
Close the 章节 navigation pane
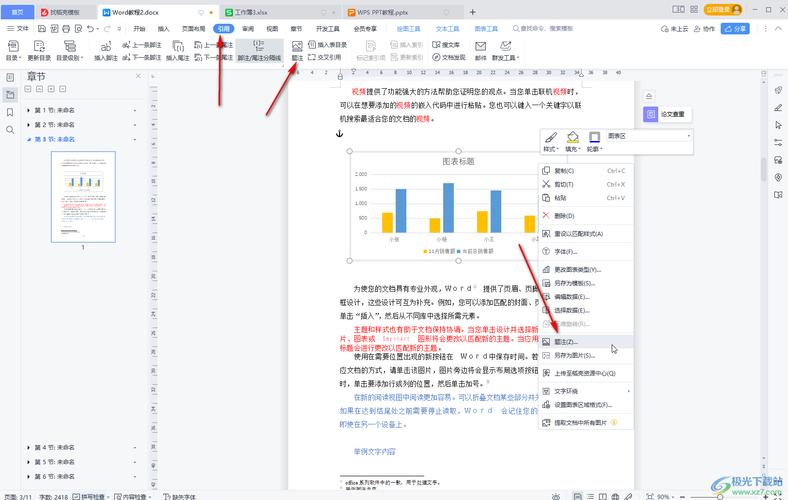click(138, 76)
